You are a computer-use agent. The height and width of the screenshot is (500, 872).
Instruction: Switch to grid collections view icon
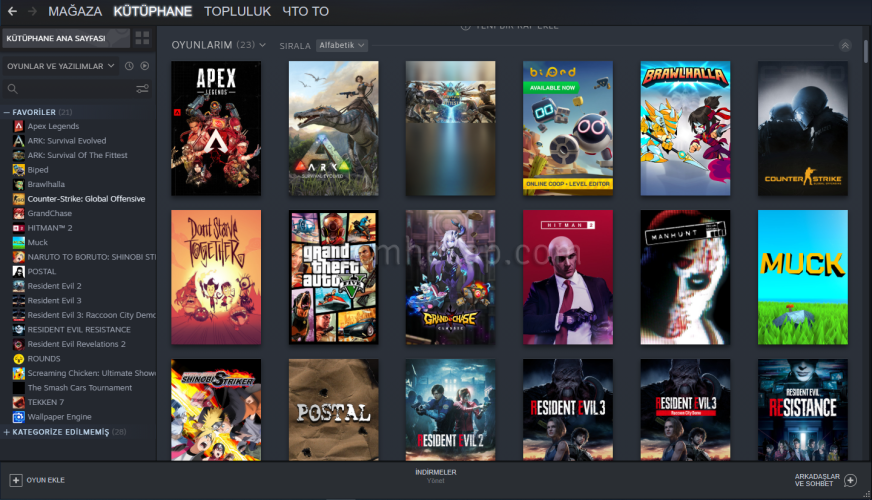(x=142, y=38)
